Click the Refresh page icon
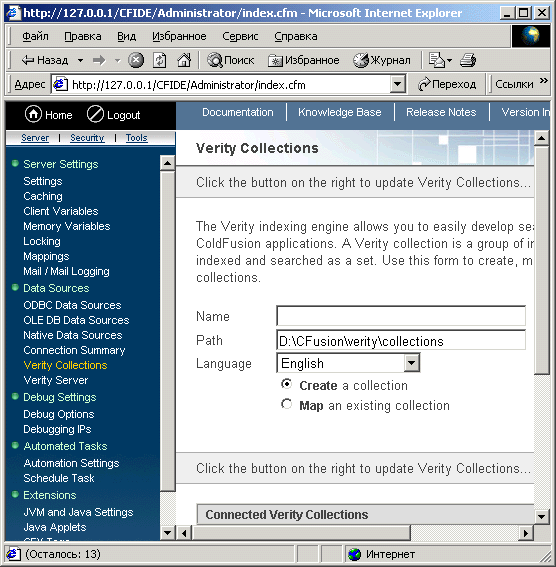Screen dimensions: 556x567 coord(159,60)
